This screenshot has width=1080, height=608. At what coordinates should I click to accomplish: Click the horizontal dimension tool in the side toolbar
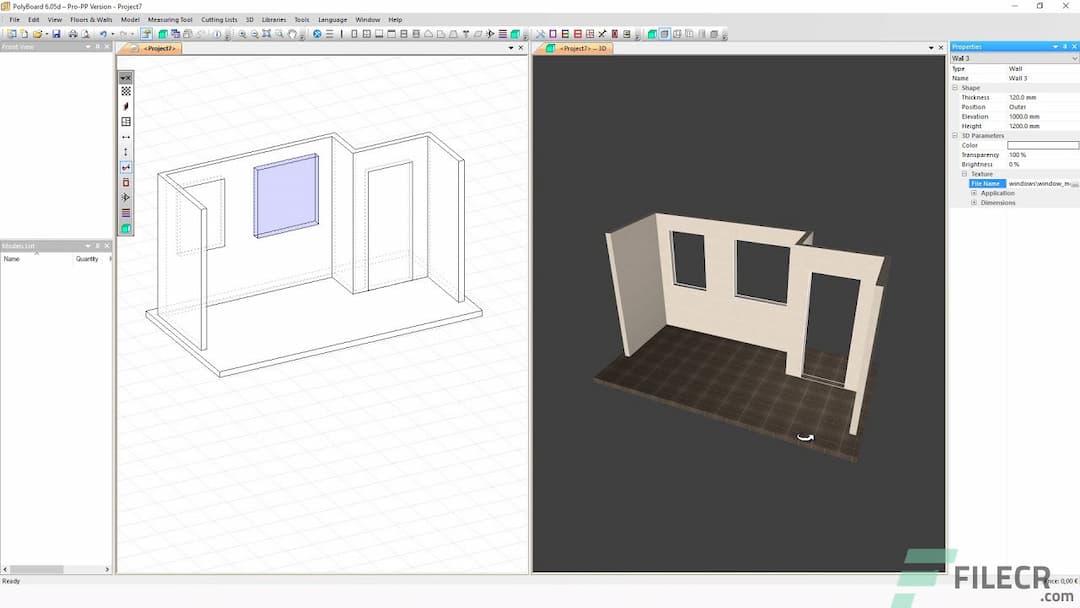point(125,137)
